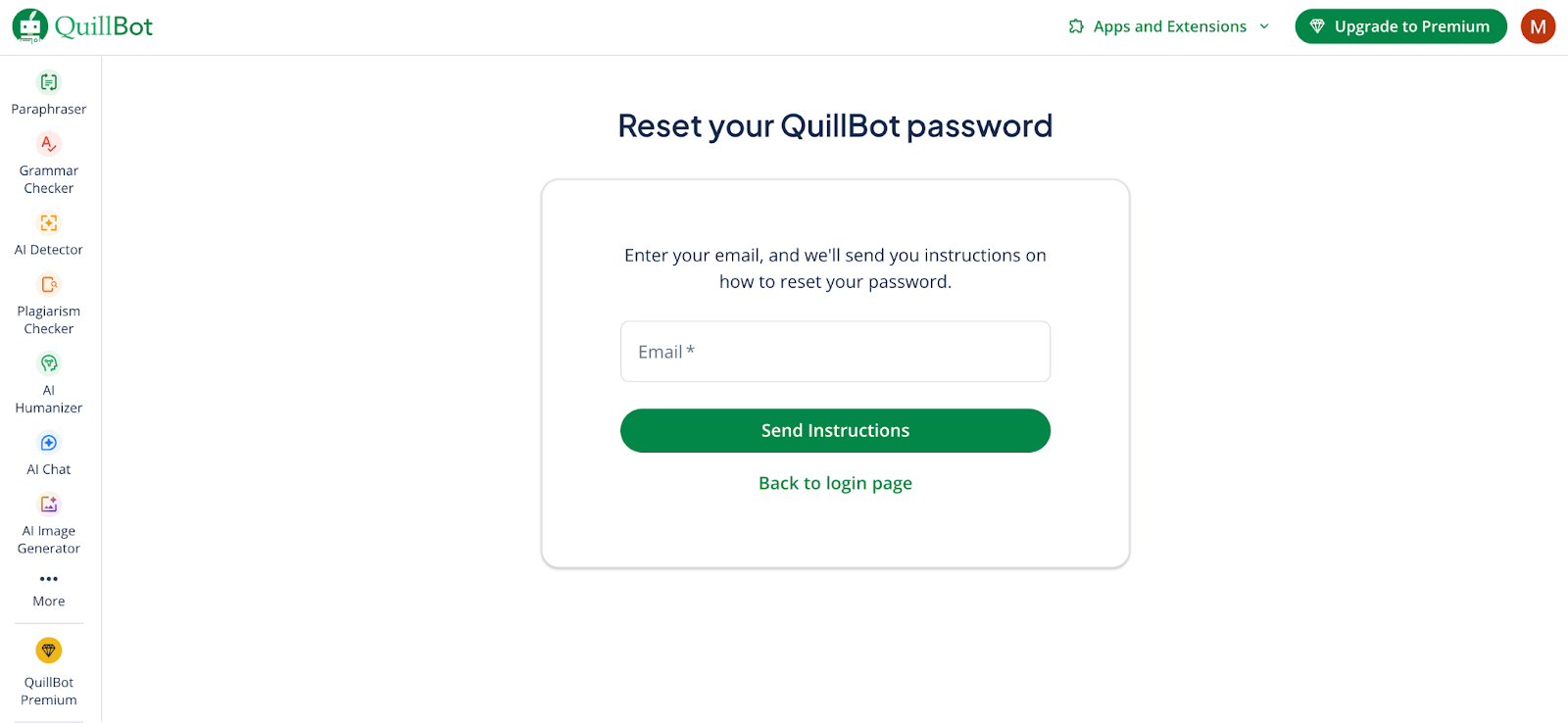Image resolution: width=1568 pixels, height=723 pixels.
Task: Expand the Apps and Extensions chevron
Action: tap(1264, 26)
